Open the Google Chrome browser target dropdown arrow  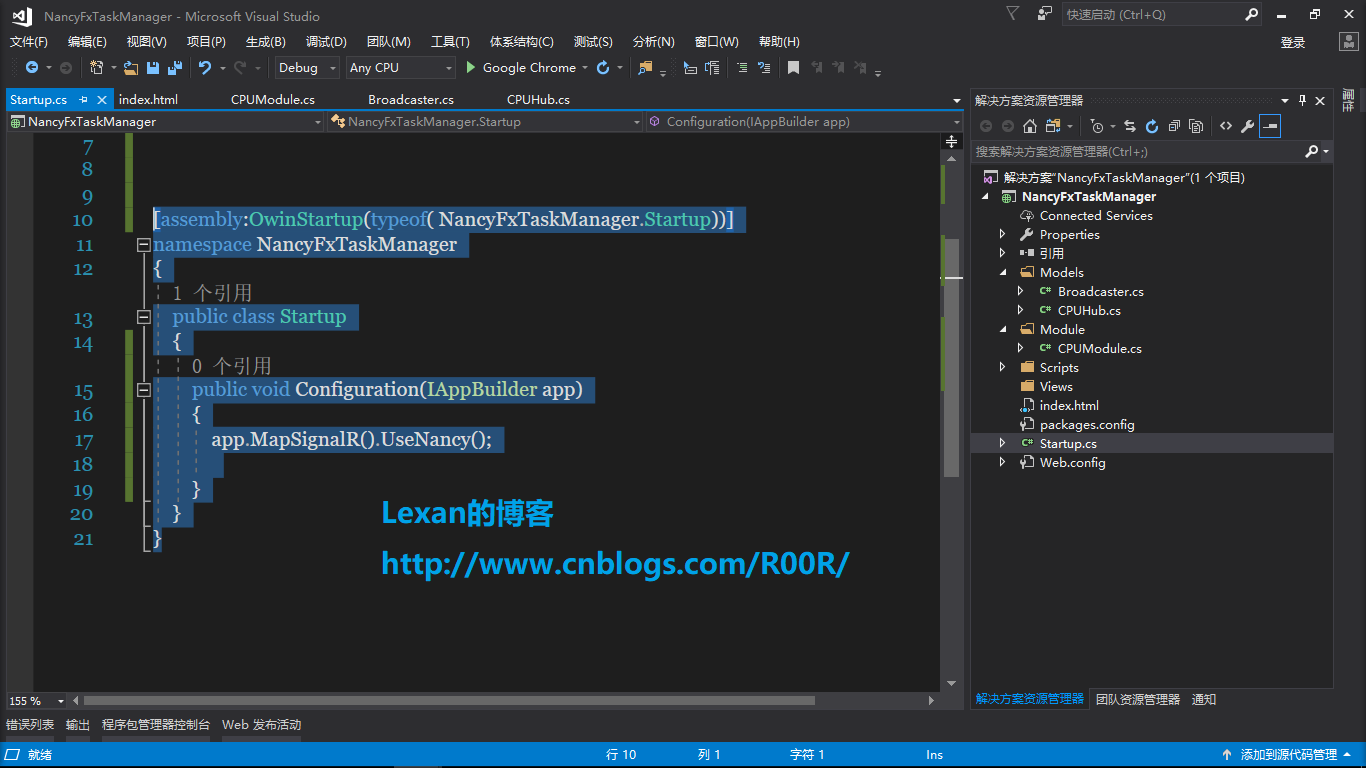click(x=585, y=68)
